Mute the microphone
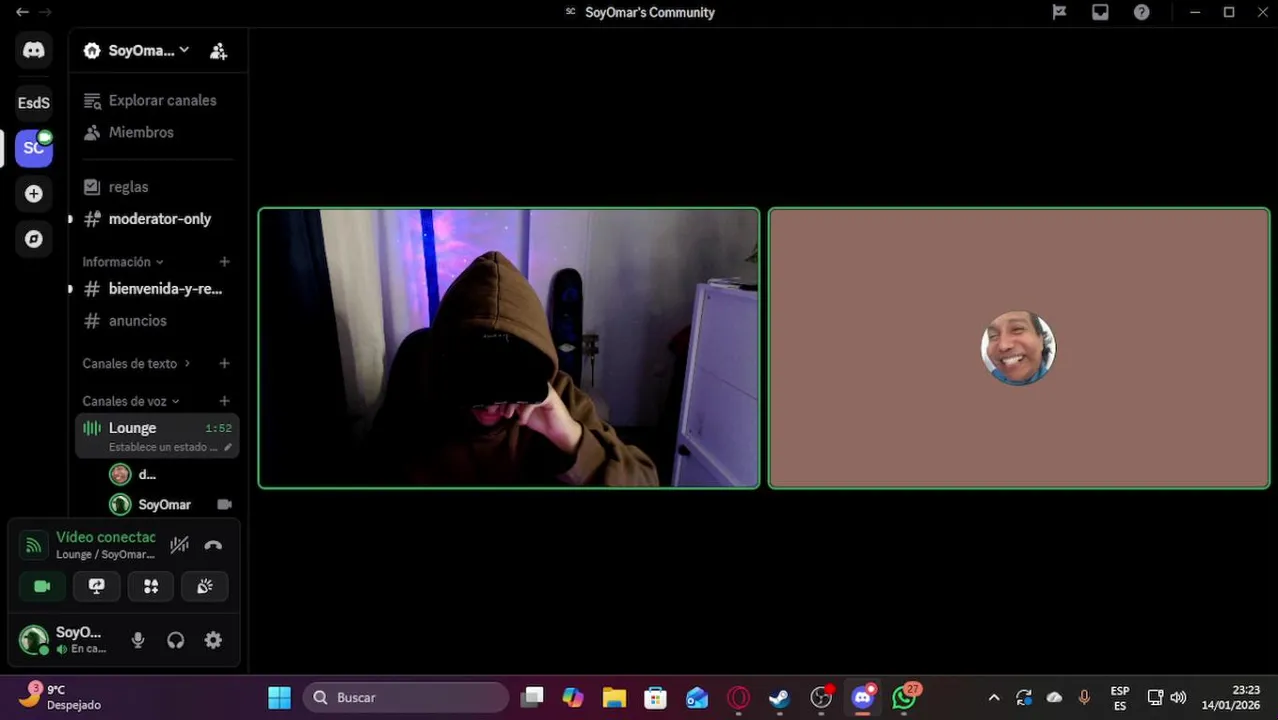Image resolution: width=1278 pixels, height=720 pixels. tap(138, 640)
